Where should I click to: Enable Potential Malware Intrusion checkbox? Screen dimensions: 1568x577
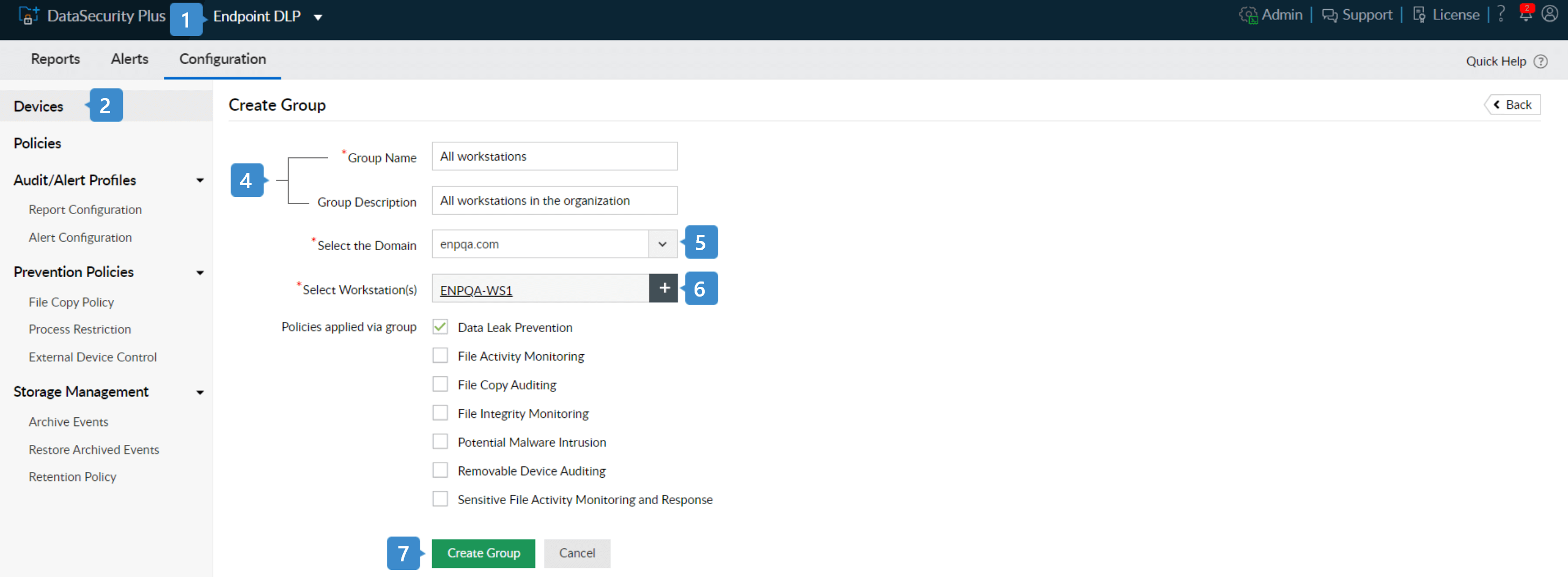point(440,442)
